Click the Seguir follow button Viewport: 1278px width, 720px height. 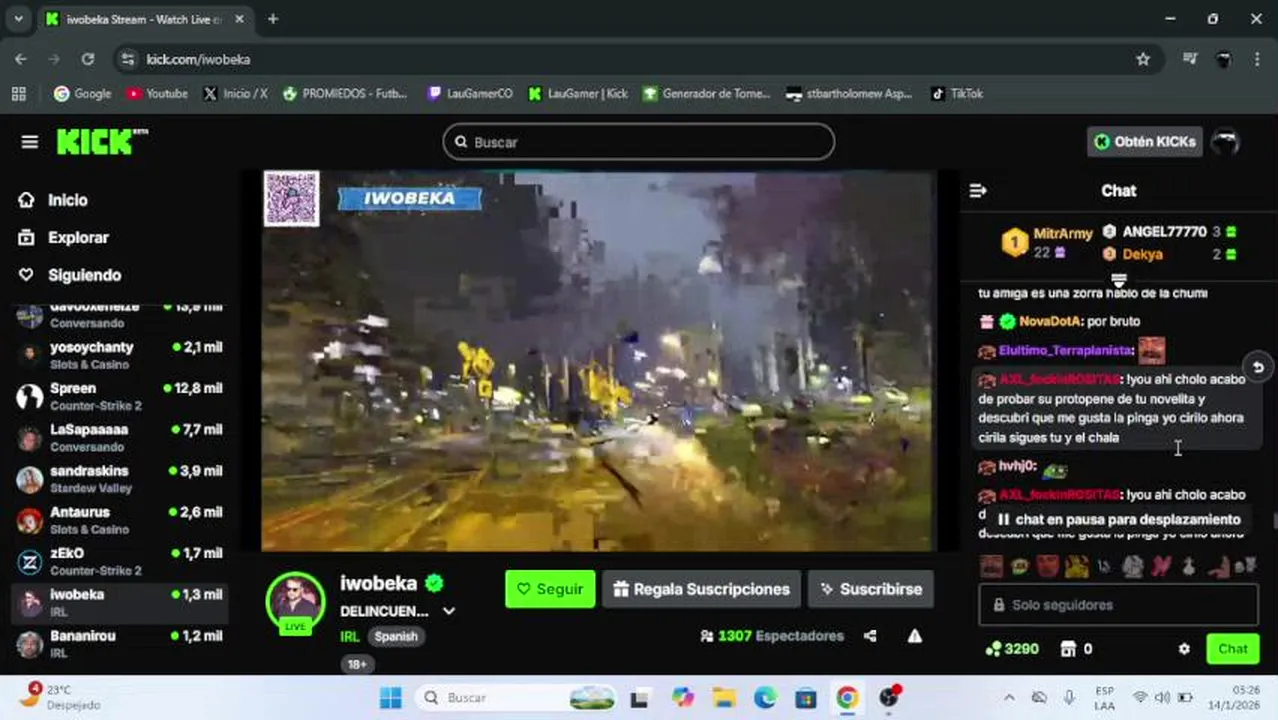click(x=550, y=589)
